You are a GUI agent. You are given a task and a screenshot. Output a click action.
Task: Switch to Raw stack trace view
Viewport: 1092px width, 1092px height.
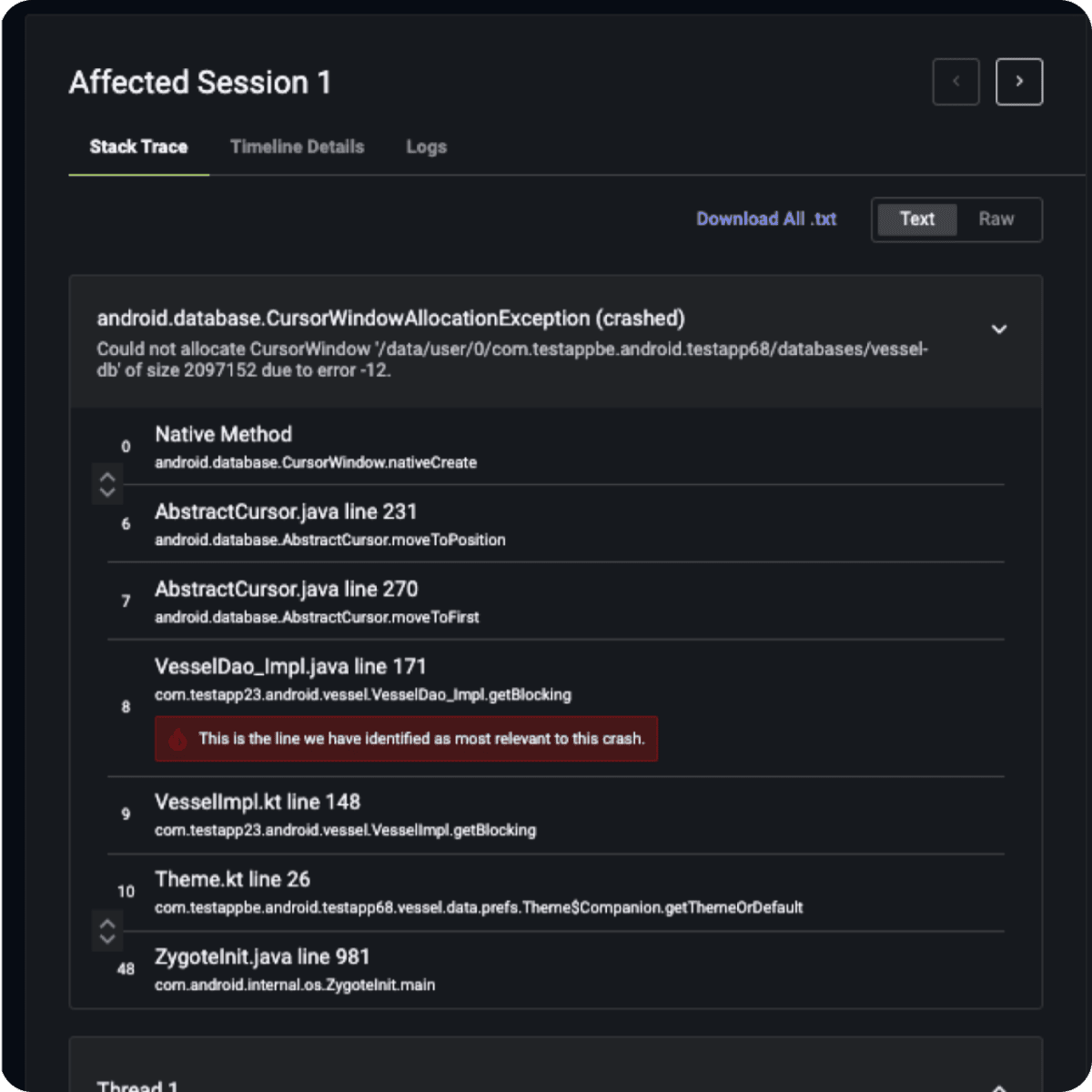click(x=996, y=219)
